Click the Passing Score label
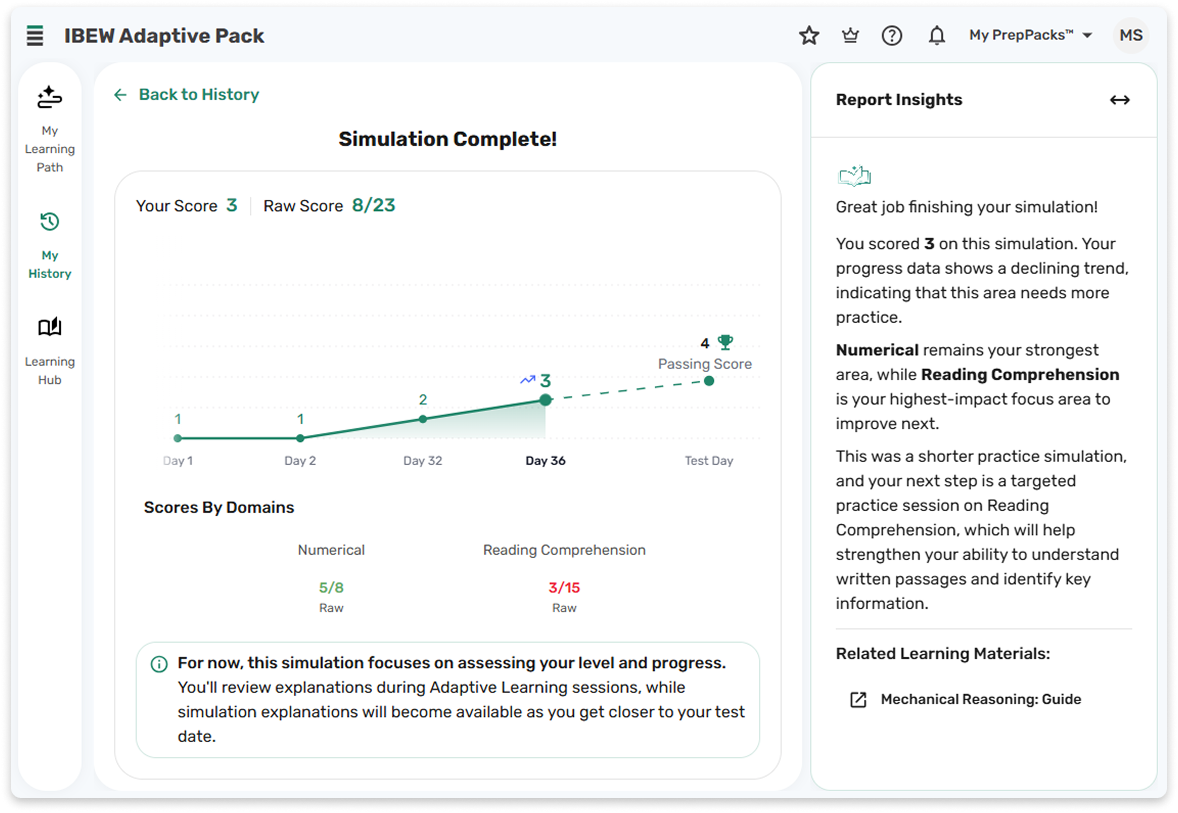 (705, 364)
